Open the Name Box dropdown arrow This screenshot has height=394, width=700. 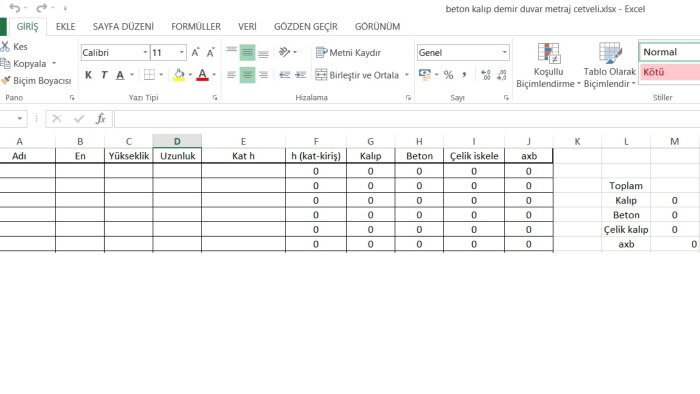(20, 118)
